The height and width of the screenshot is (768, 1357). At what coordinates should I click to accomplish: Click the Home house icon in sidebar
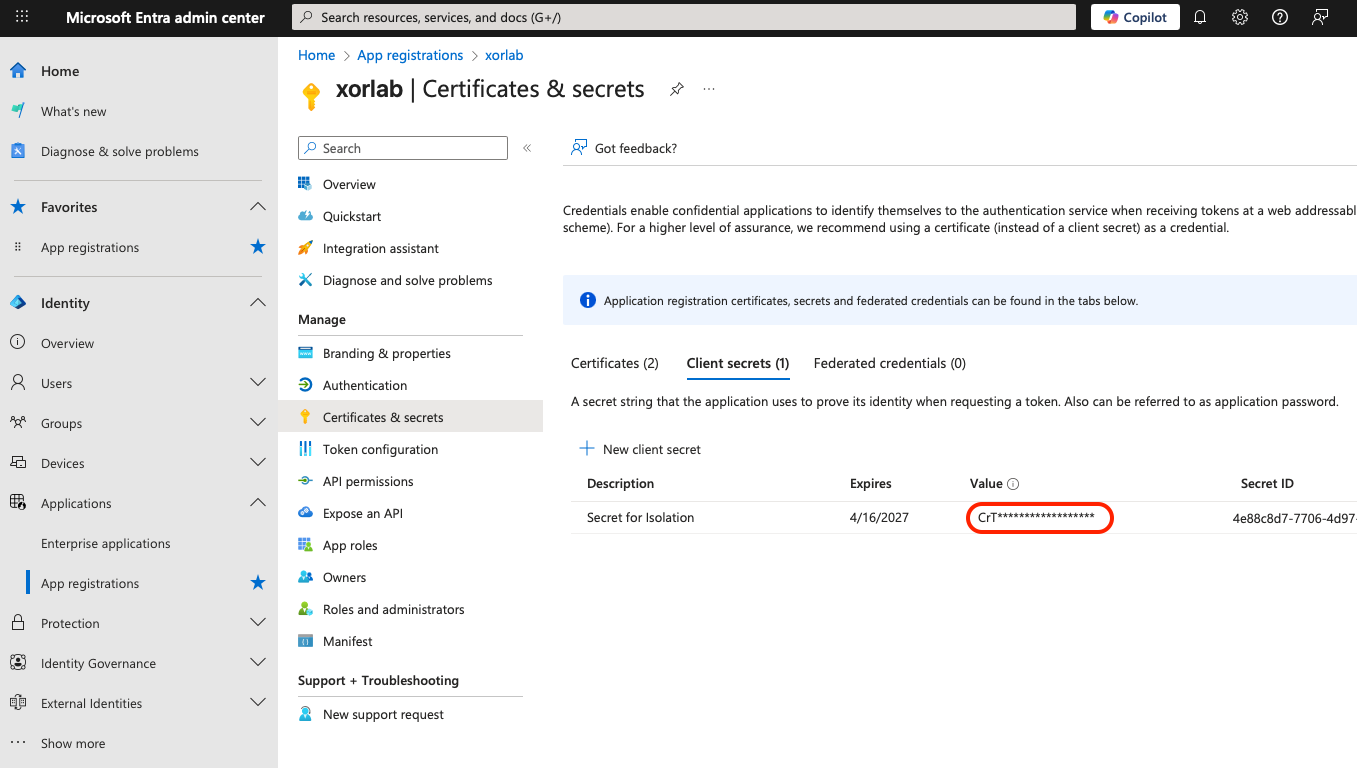point(18,71)
